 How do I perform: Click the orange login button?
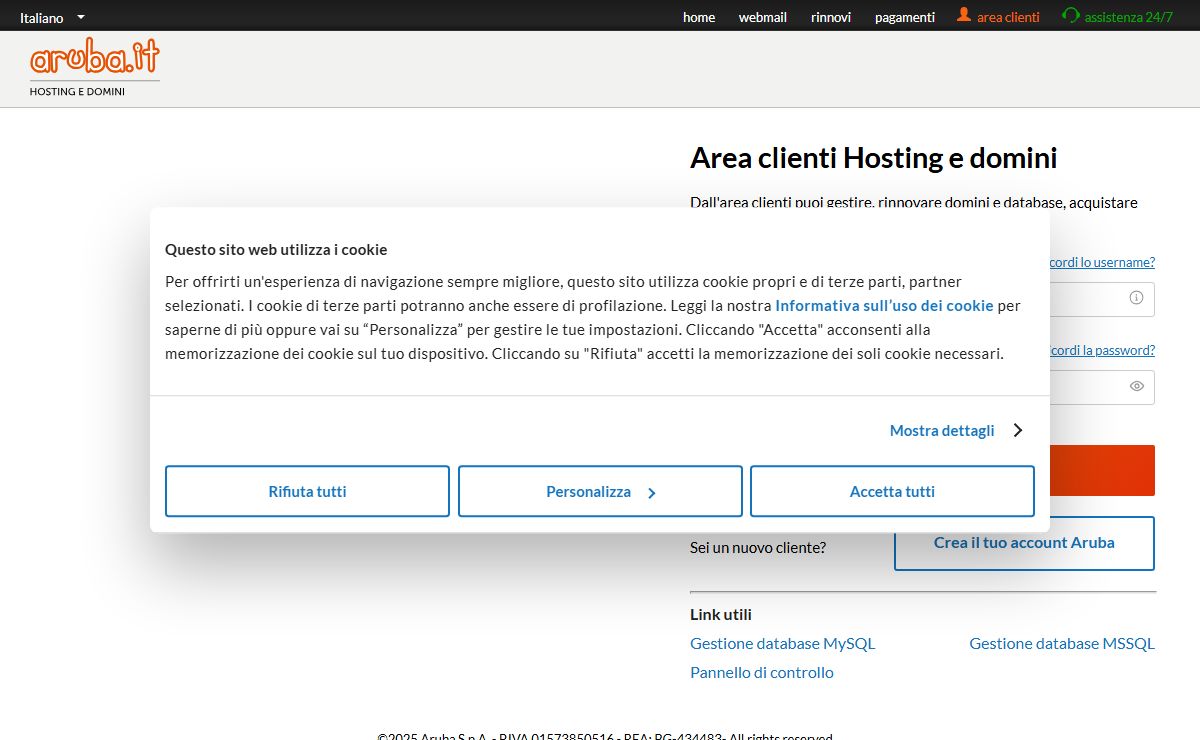coord(1102,470)
